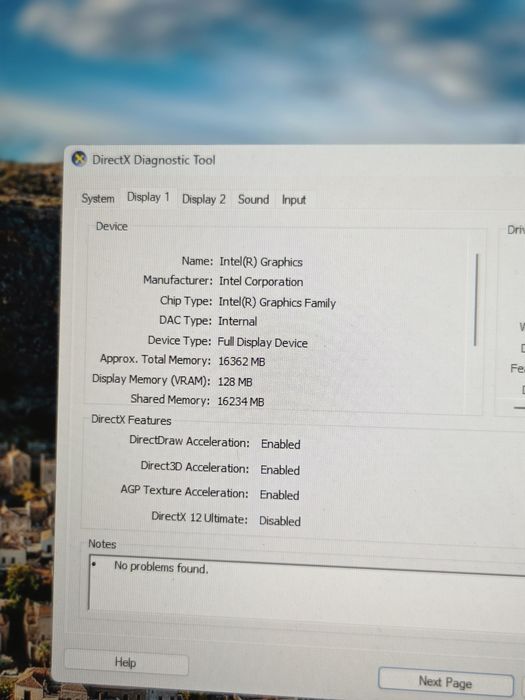Click the 'DirectX Features' group heading
The width and height of the screenshot is (525, 700).
click(x=131, y=420)
